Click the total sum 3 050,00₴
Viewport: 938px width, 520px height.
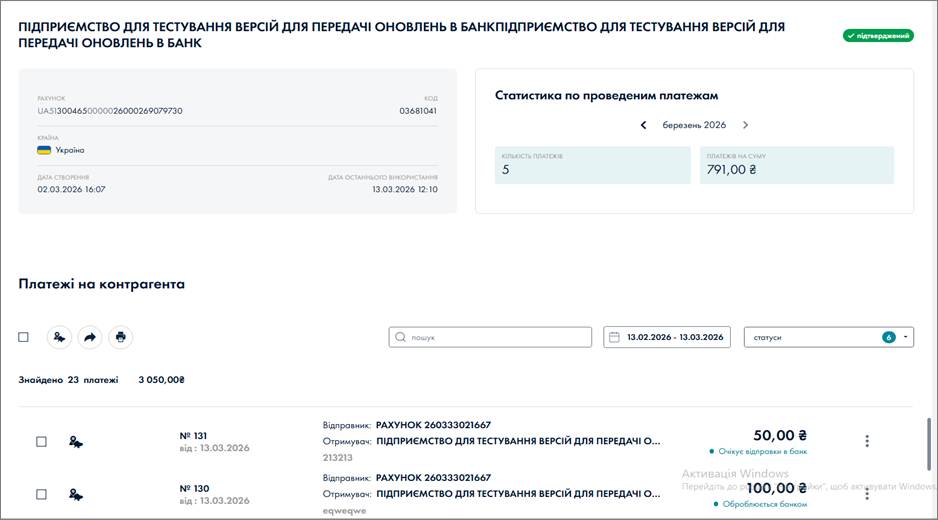coord(162,380)
